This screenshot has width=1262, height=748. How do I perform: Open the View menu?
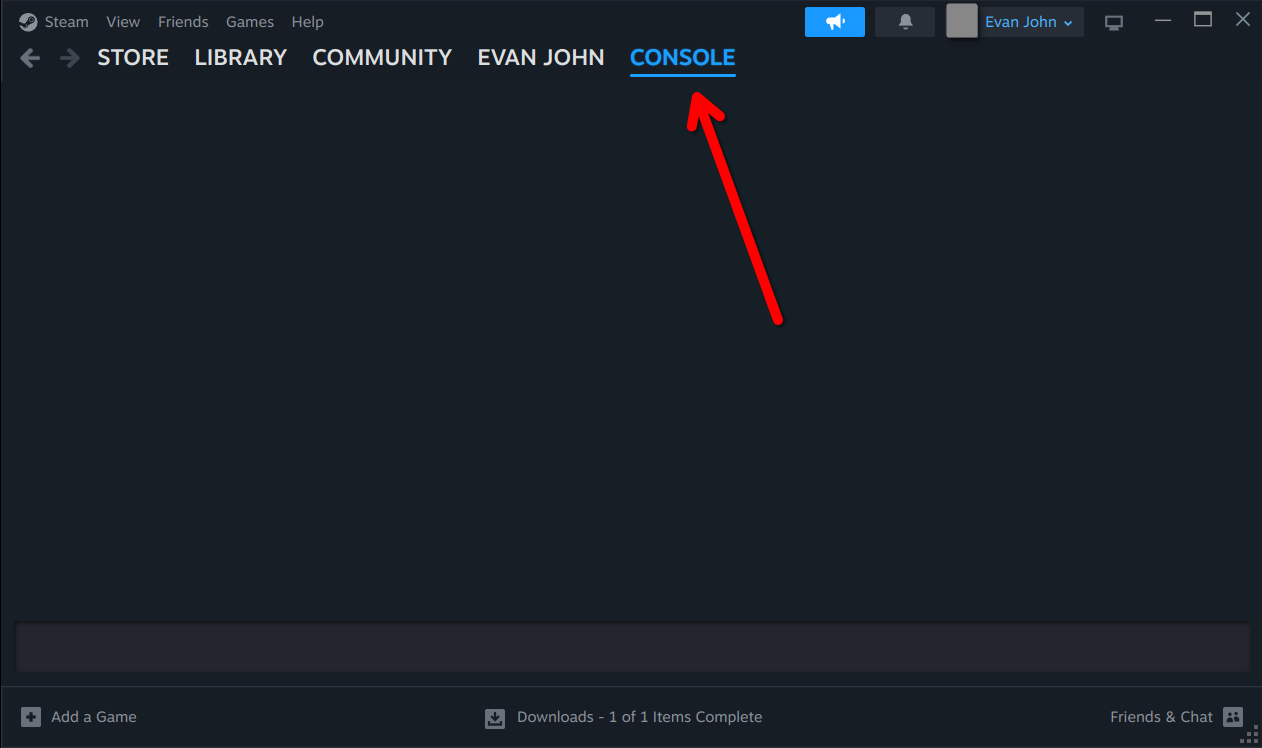123,22
